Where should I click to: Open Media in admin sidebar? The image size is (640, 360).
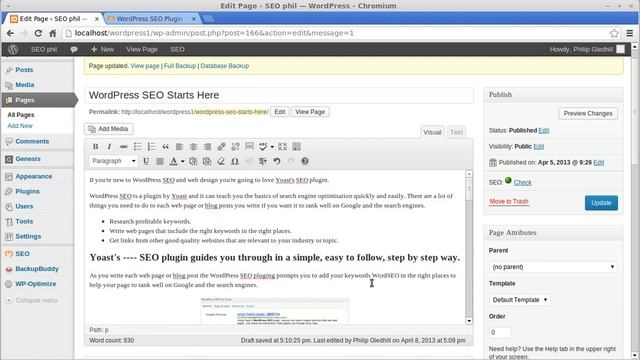tap(24, 85)
